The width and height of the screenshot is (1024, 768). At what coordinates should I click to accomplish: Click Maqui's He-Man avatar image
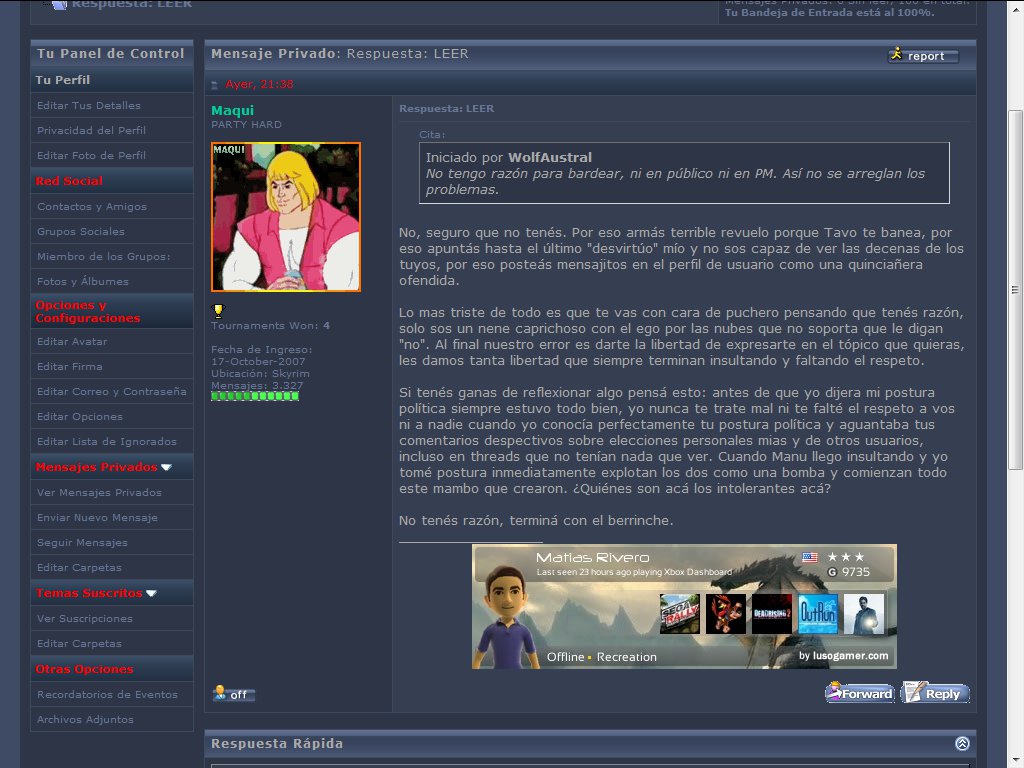pos(286,217)
